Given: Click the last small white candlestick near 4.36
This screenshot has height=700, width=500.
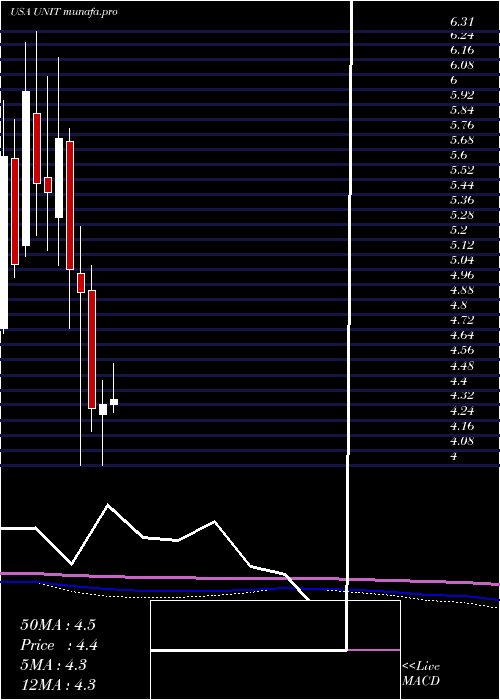Looking at the screenshot, I should coord(114,402).
